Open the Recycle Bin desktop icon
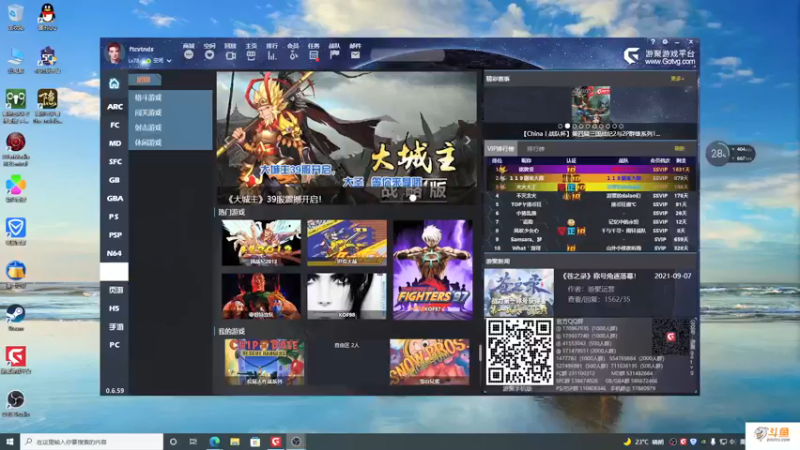800x450 pixels. (16, 17)
